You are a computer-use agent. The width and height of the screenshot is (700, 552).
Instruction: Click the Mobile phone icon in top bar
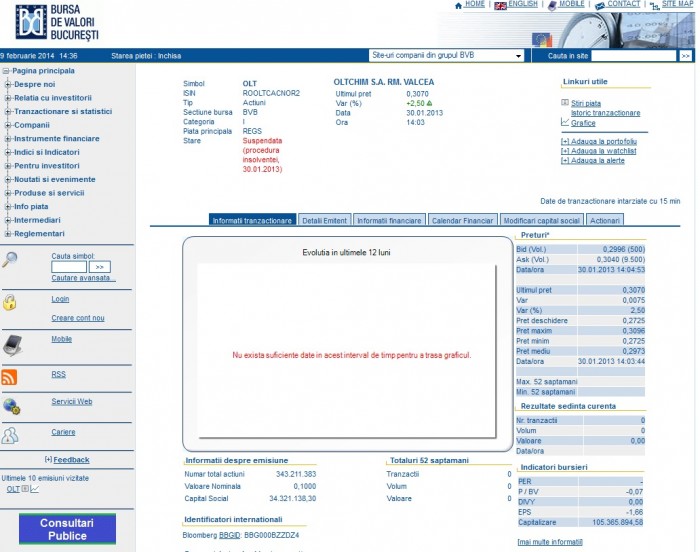pos(552,5)
